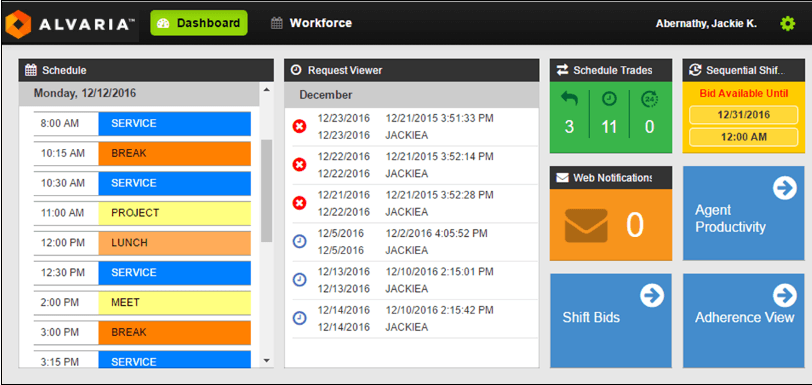Click the 12/10/2016 2:15:01 PM timestamp
812x385 pixels.
point(440,272)
